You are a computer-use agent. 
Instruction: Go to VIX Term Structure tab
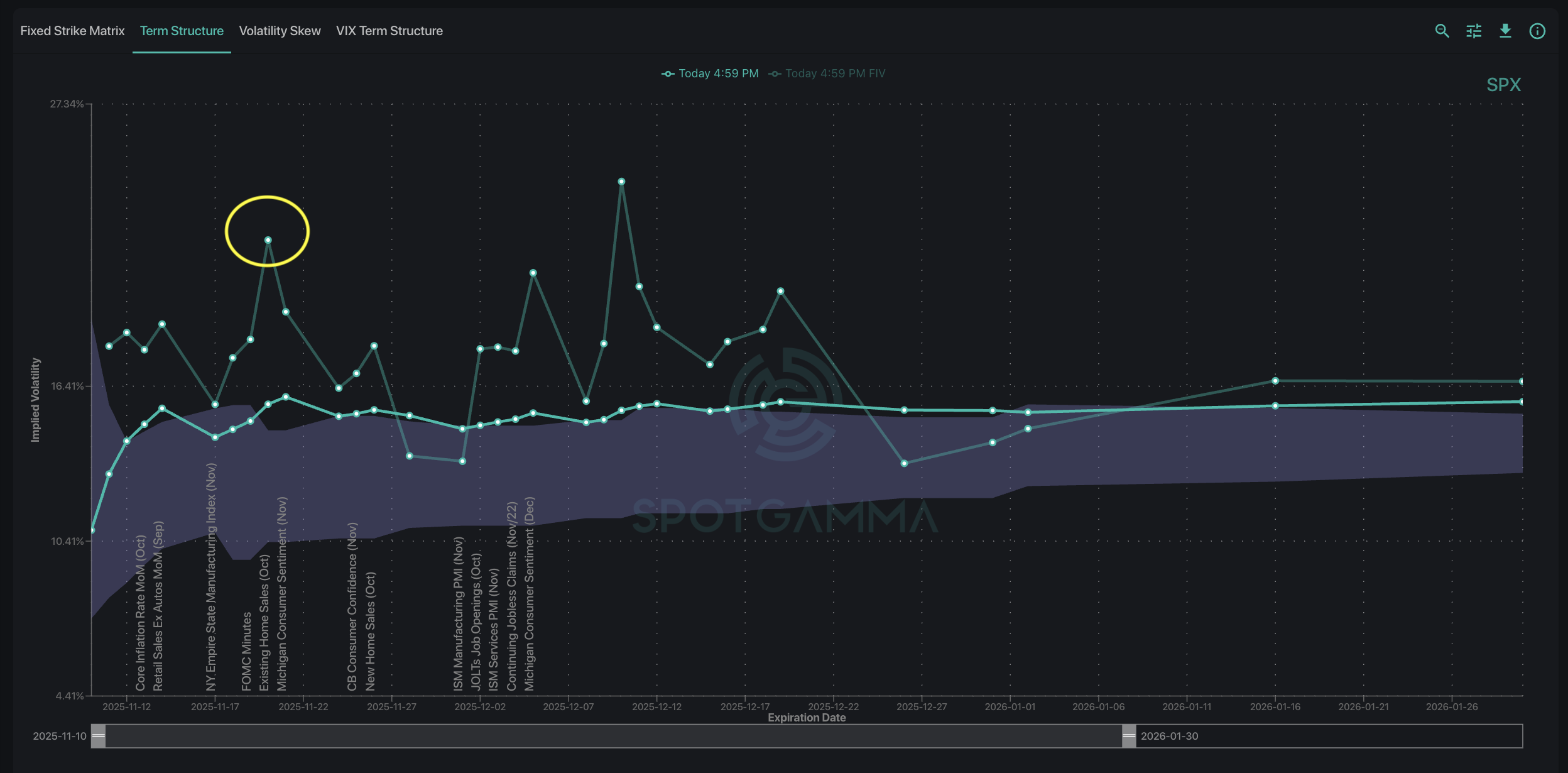[x=389, y=31]
